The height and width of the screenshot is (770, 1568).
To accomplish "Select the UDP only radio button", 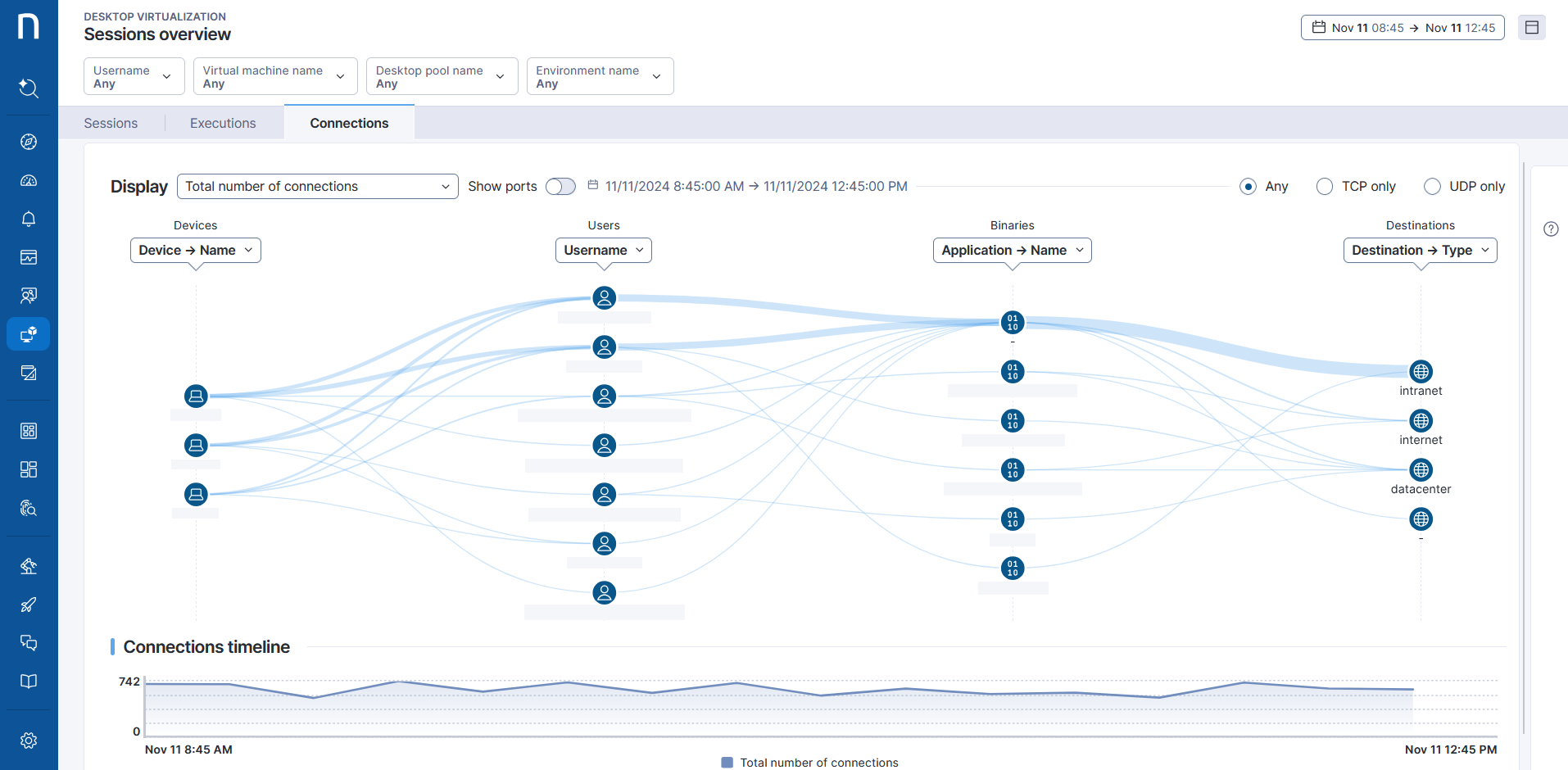I will 1432,186.
